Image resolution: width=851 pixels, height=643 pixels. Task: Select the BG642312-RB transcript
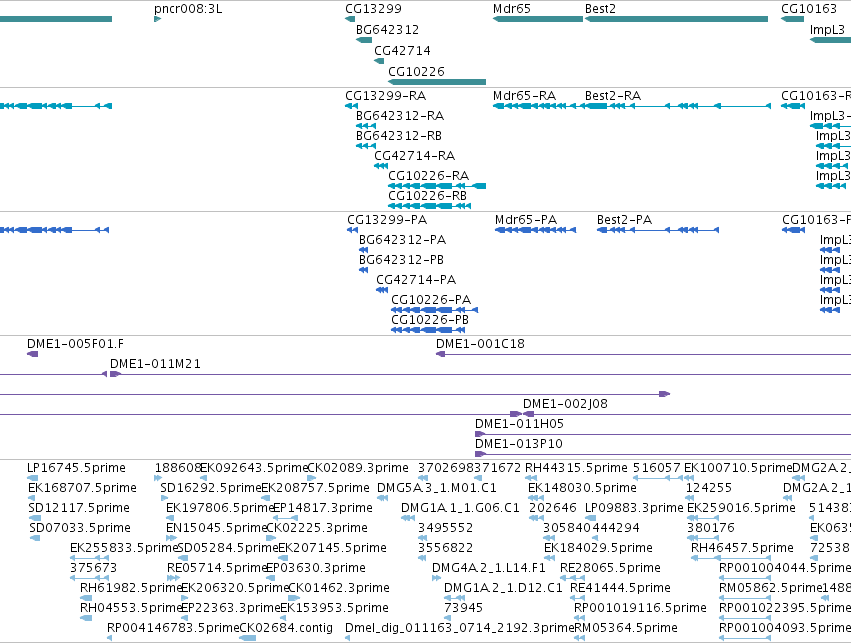(366, 146)
